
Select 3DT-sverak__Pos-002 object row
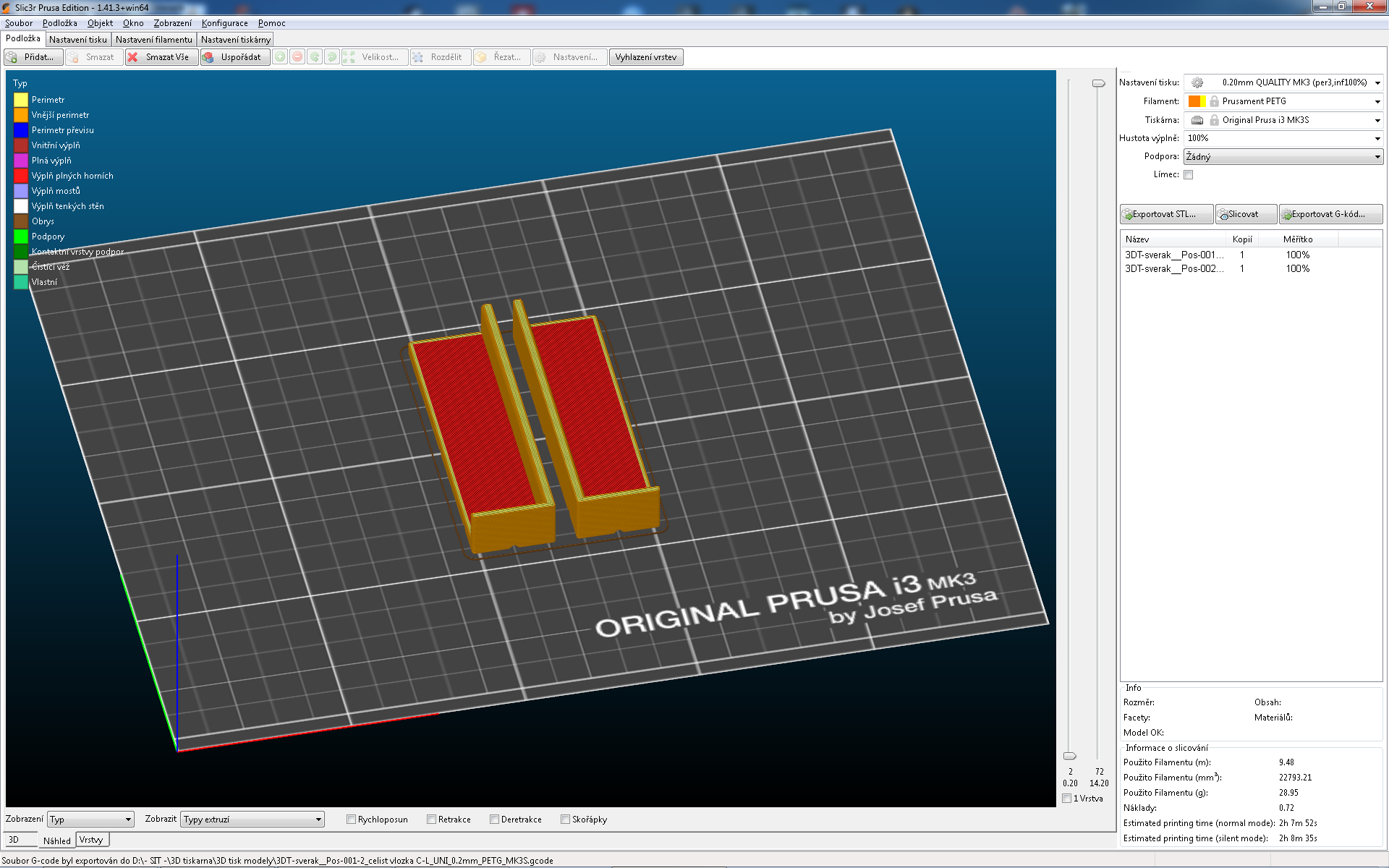pos(1250,268)
